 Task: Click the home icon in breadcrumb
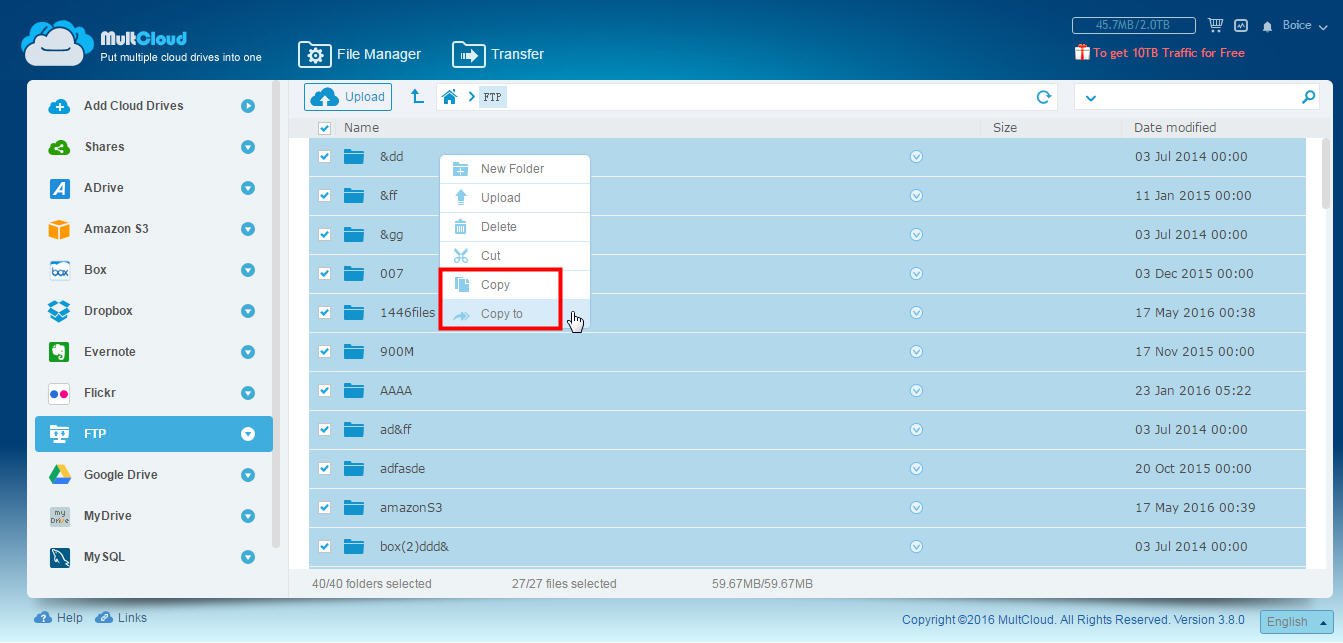click(450, 97)
